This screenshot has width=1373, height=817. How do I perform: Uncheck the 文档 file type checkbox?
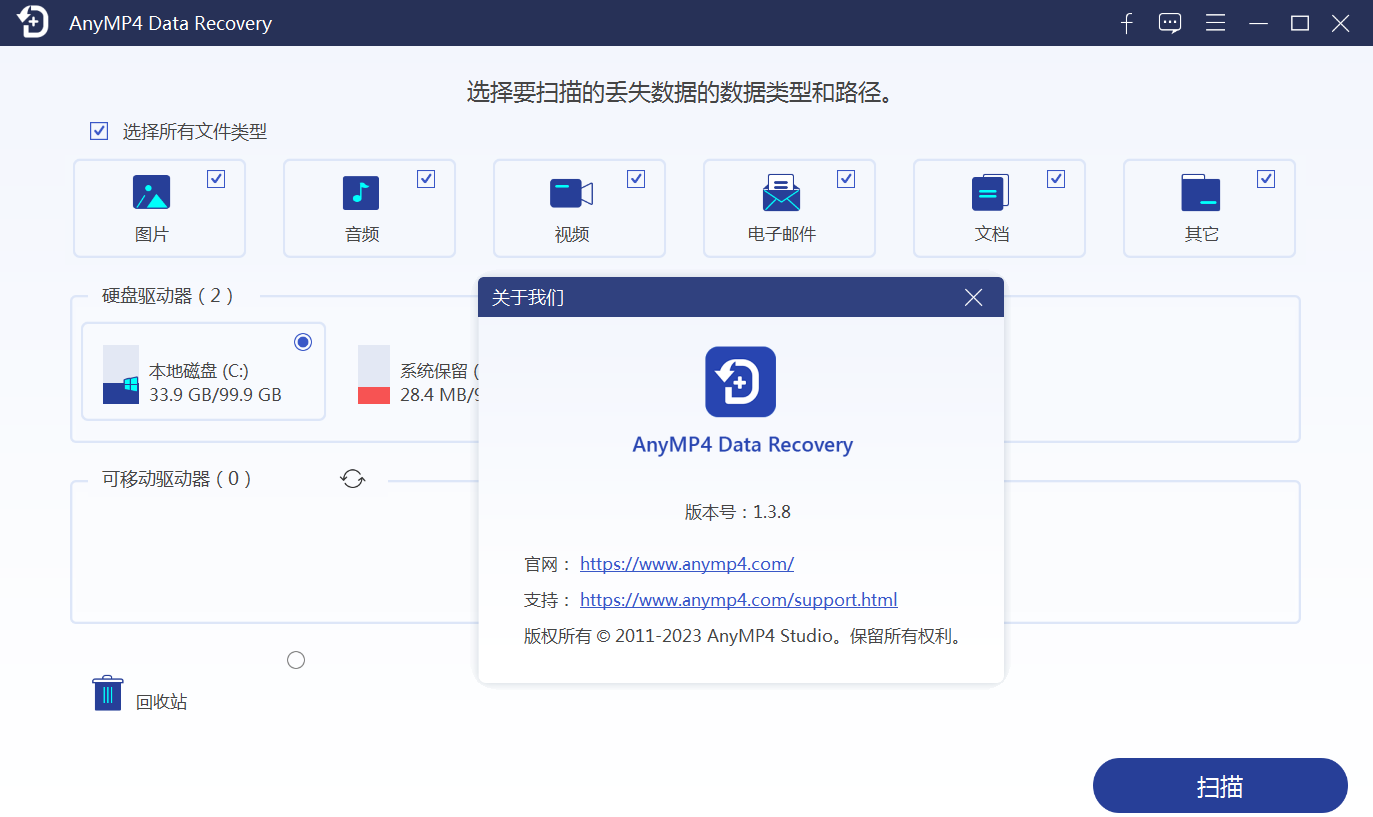click(1056, 179)
